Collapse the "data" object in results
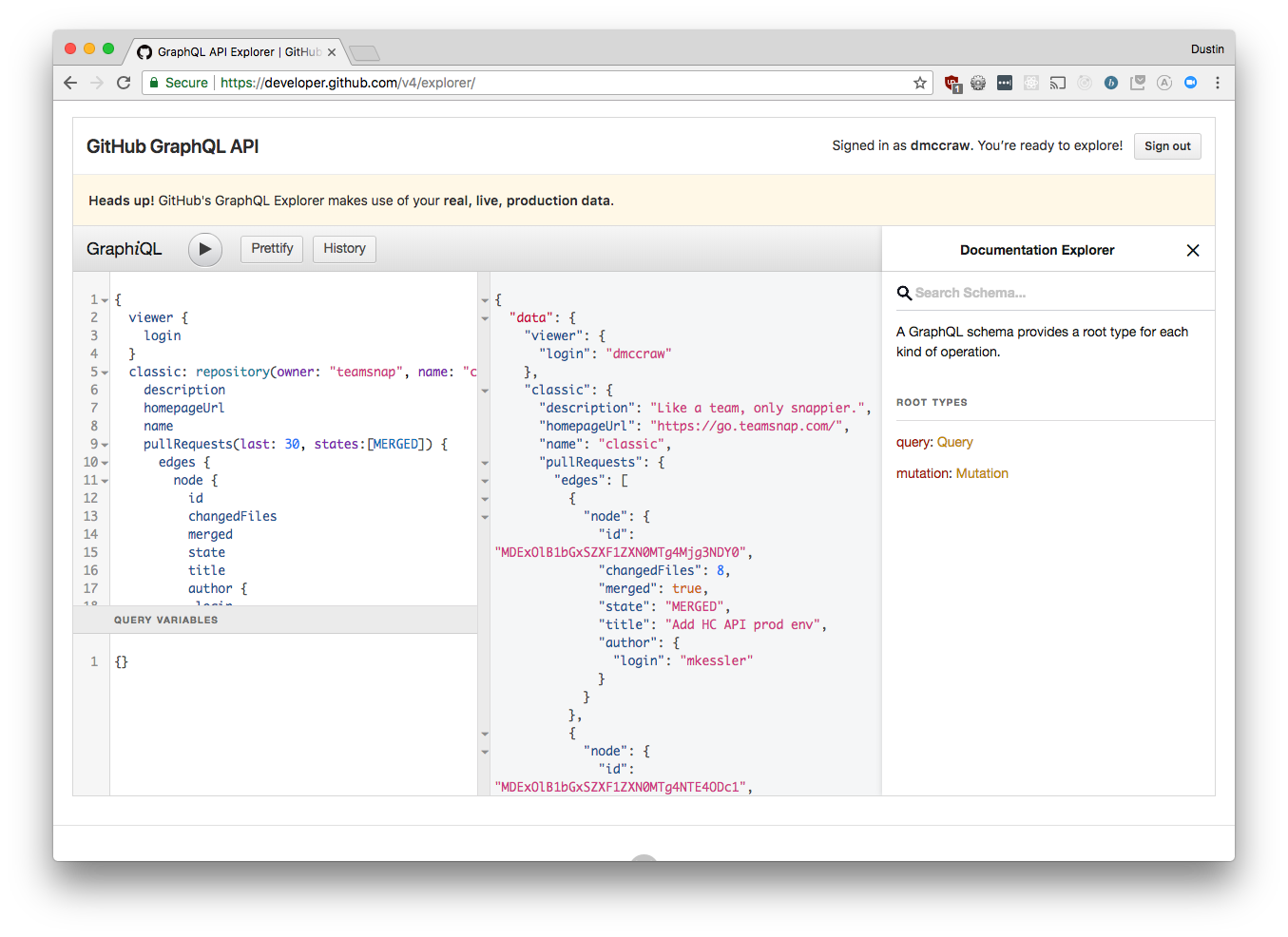The width and height of the screenshot is (1288, 937). click(x=485, y=318)
